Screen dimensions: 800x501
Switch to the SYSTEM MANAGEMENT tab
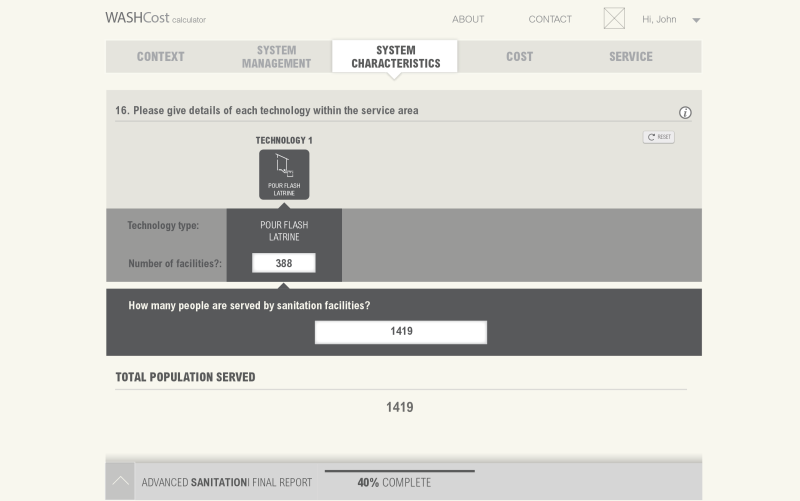coord(276,57)
